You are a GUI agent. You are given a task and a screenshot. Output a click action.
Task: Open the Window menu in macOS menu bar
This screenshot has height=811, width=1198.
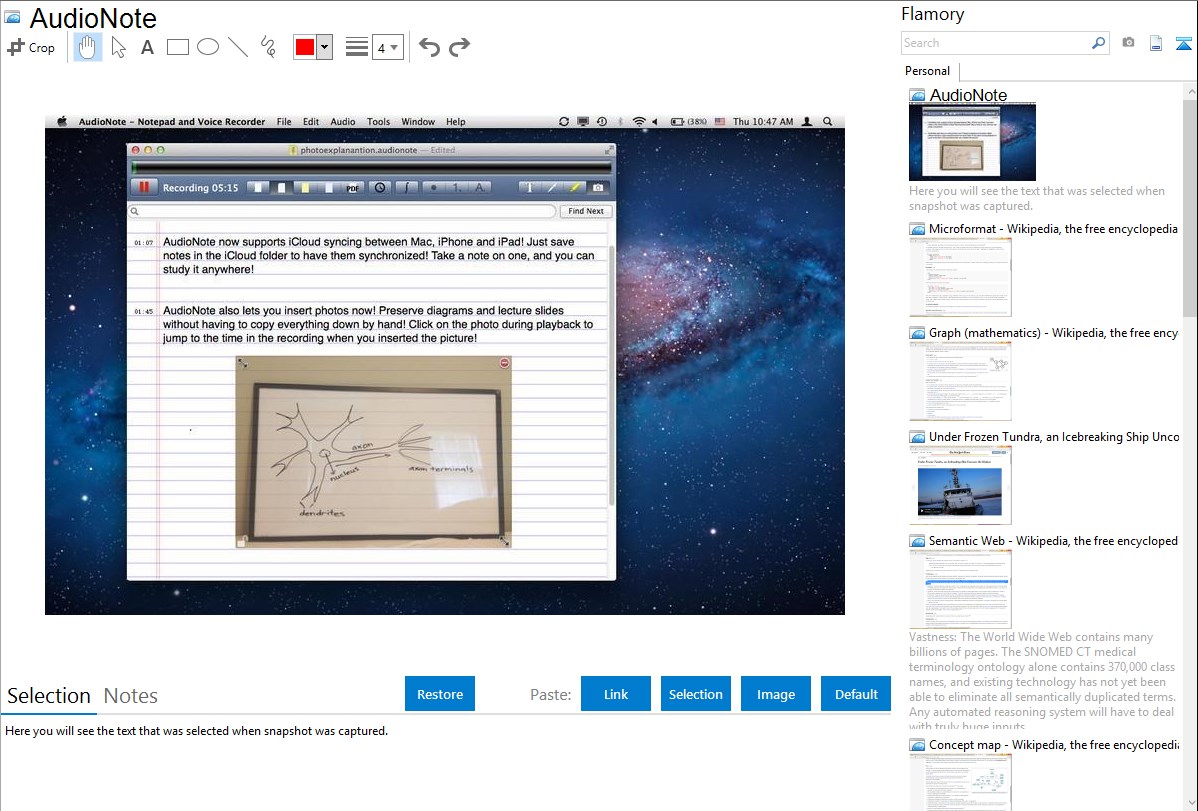coord(418,122)
